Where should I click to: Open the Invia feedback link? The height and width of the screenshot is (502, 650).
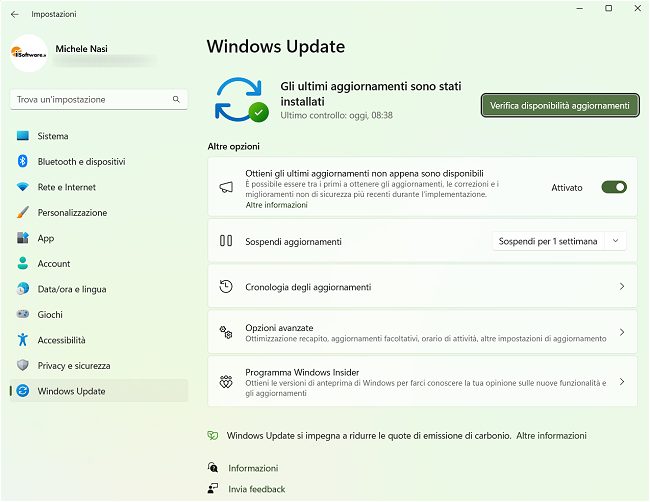click(257, 489)
